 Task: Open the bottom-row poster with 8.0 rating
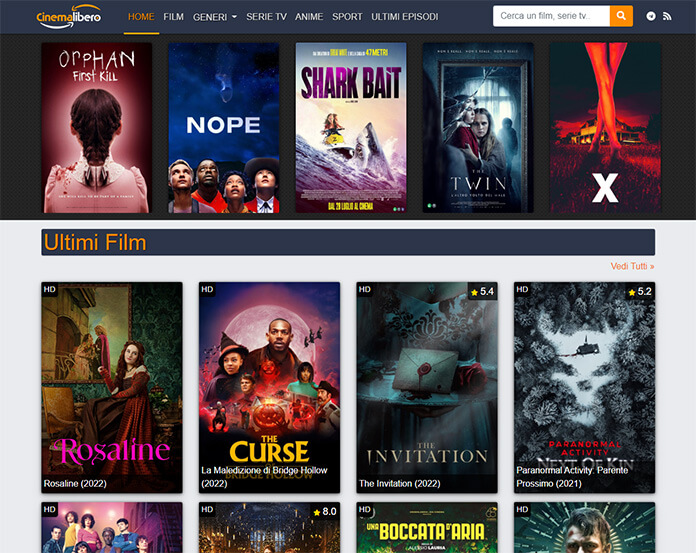click(269, 528)
